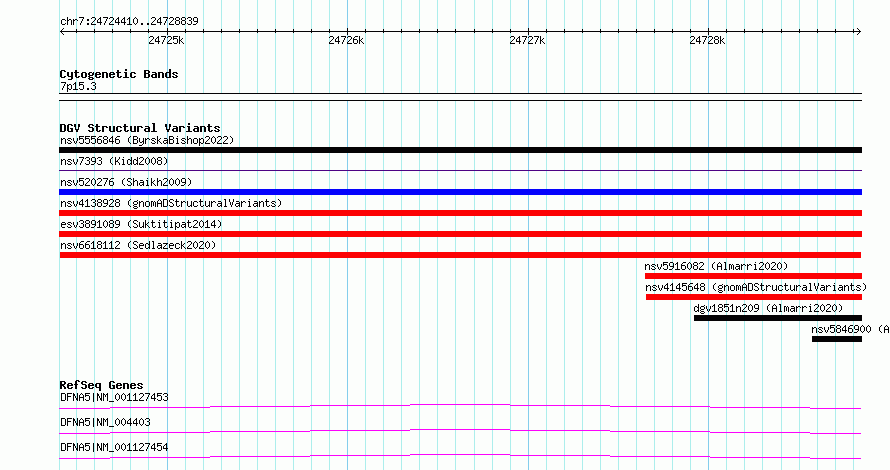Click the magenta intron line for NM_001127453

(x=460, y=406)
